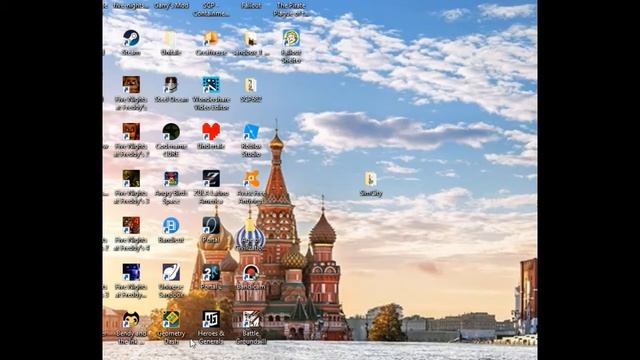Select the shortcut with soldier icon next to Wondershare
This screenshot has width=640, height=360.
click(x=171, y=85)
